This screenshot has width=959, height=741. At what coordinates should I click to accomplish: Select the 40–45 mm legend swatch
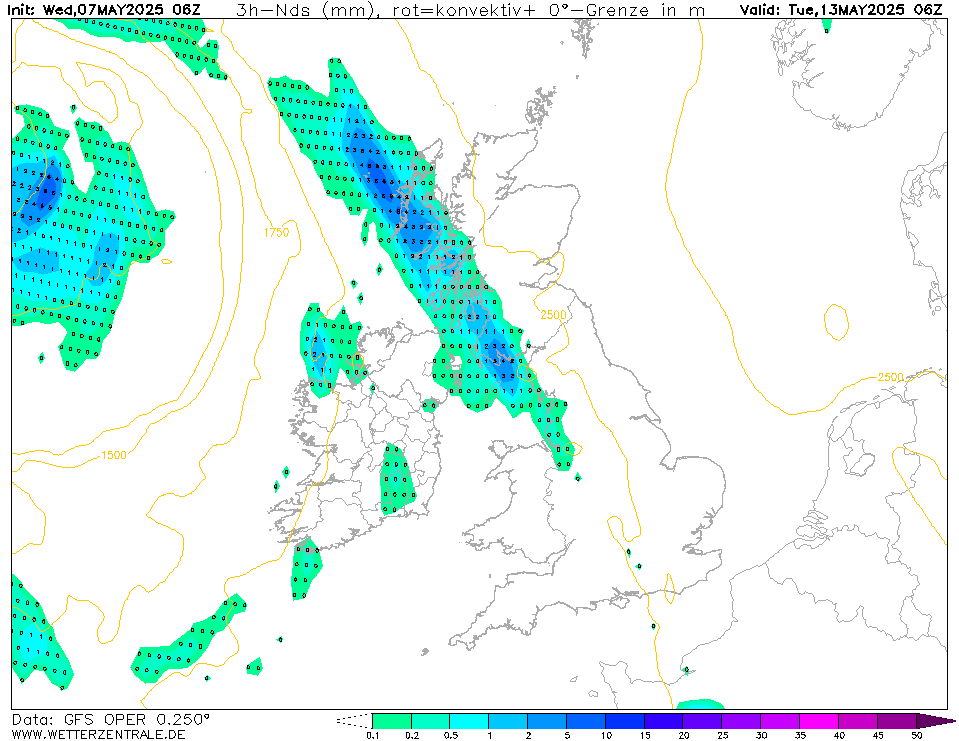(x=858, y=721)
